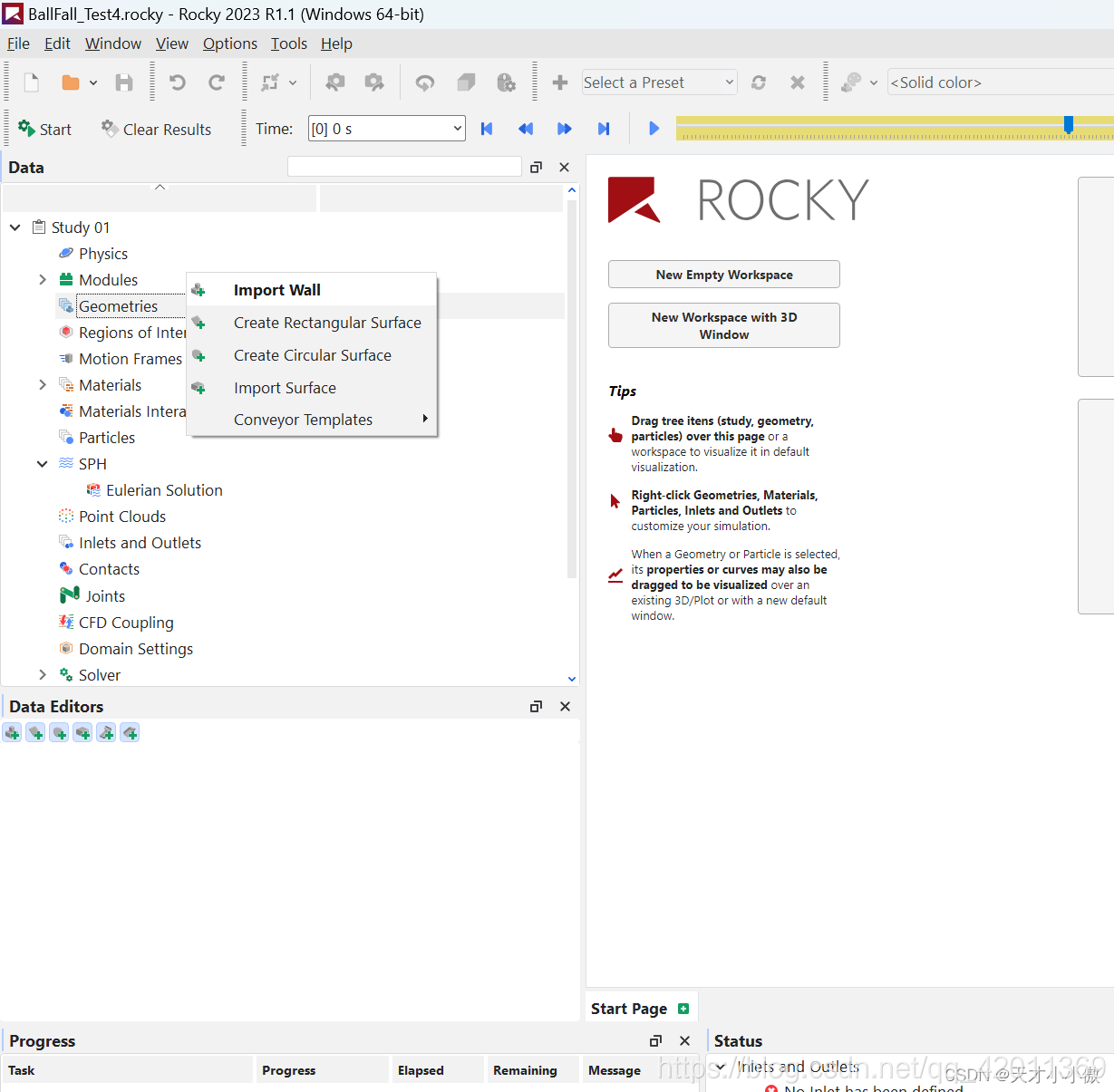Select CFD Coupling tree item
Image resolution: width=1114 pixels, height=1092 pixels.
point(126,623)
